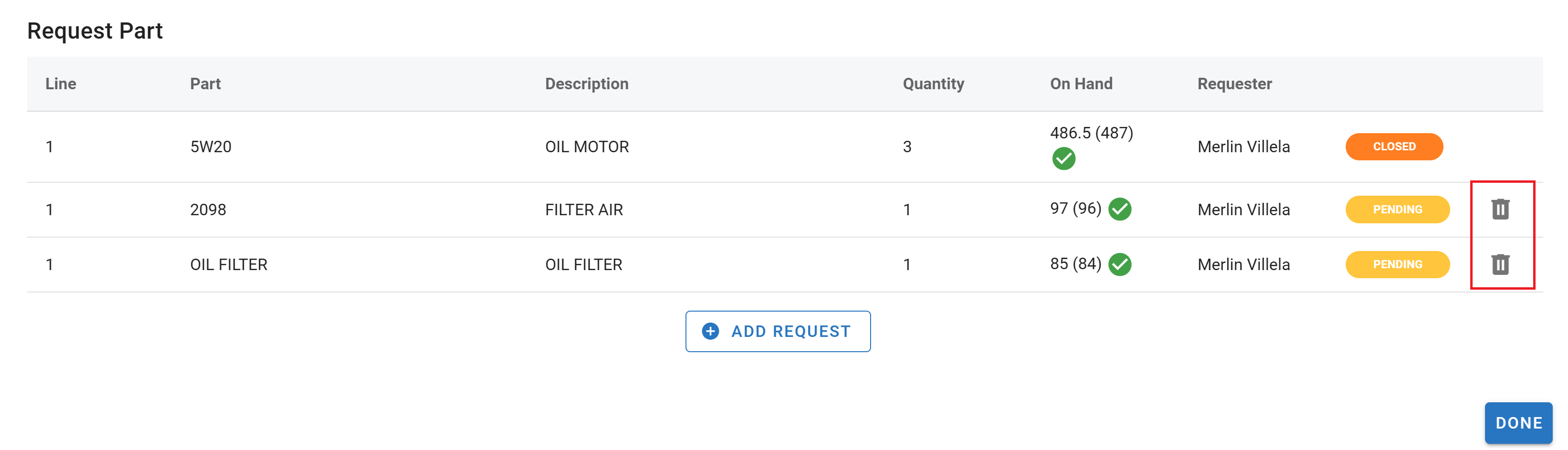Click the On Hand column header
This screenshot has width=1568, height=450.
tap(1081, 84)
